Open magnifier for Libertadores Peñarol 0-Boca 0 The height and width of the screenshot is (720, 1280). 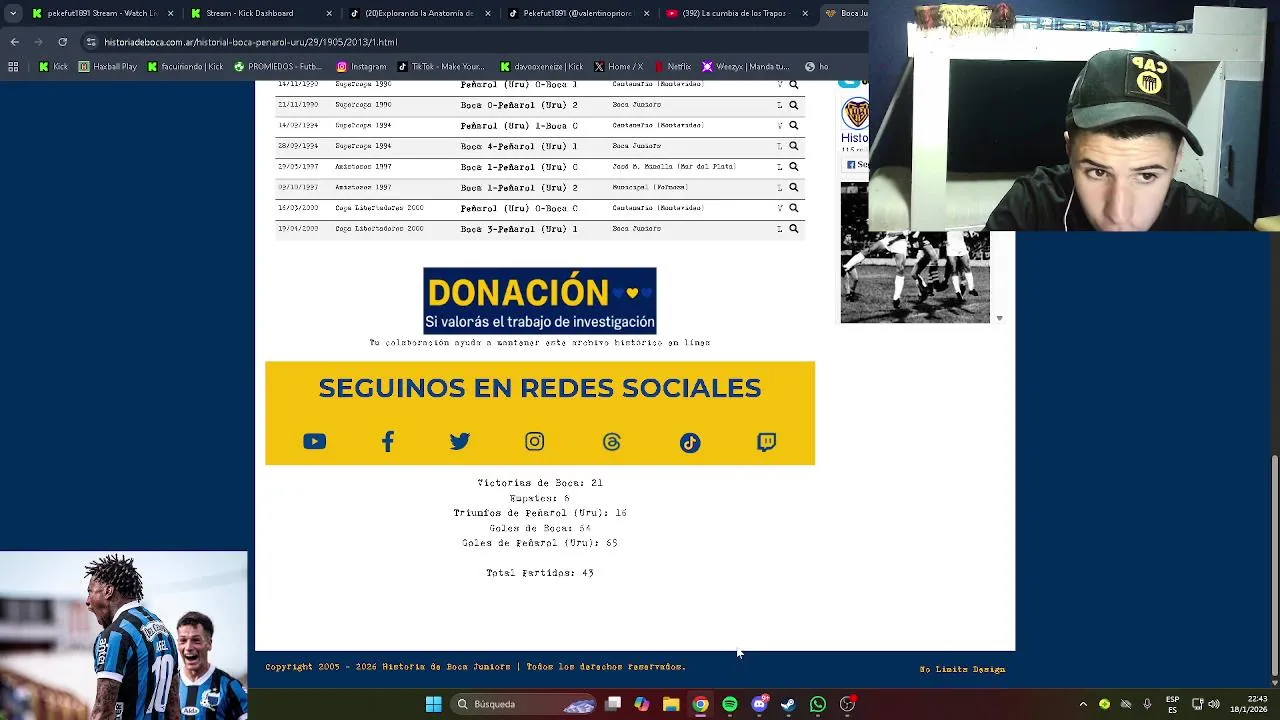pos(793,208)
